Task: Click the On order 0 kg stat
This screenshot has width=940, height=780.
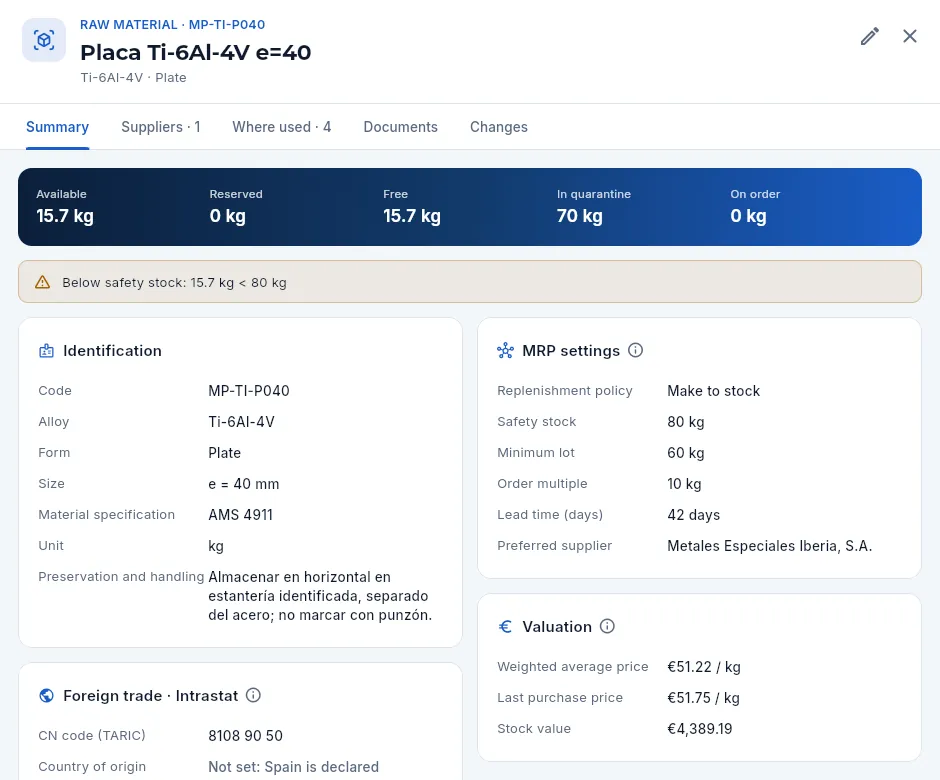Action: pos(755,207)
